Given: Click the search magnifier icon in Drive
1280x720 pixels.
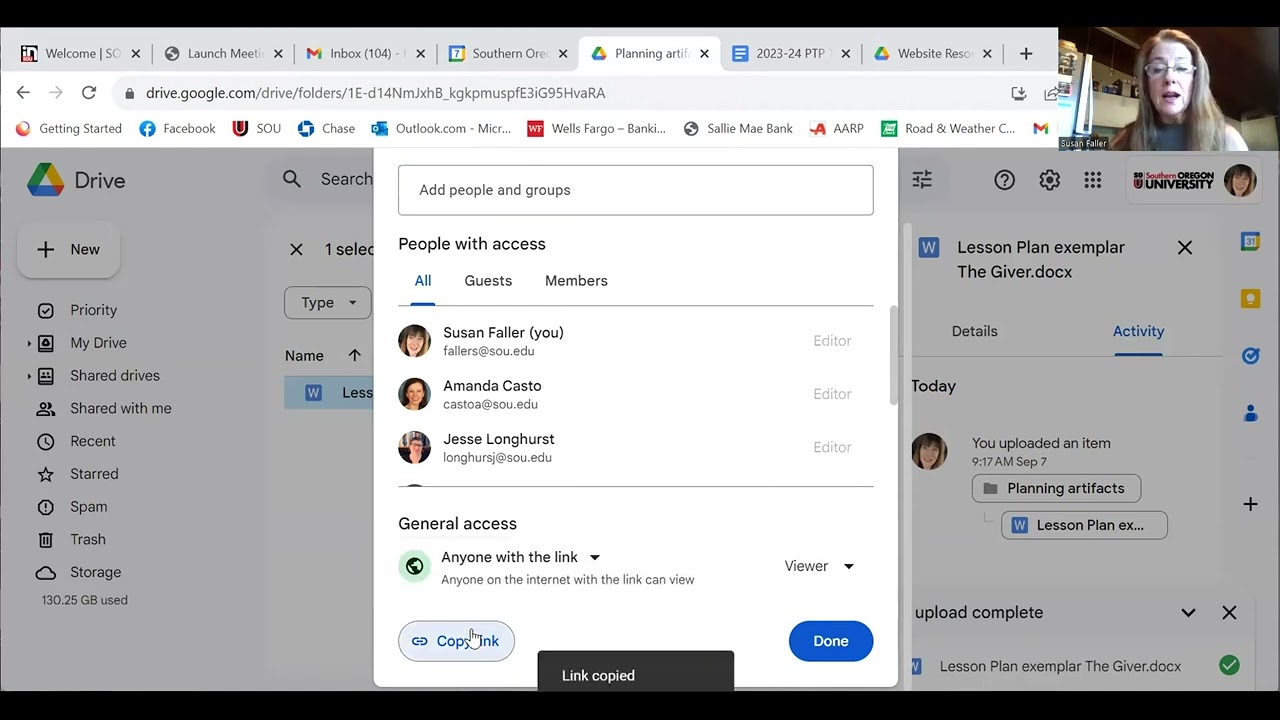Looking at the screenshot, I should click(292, 179).
